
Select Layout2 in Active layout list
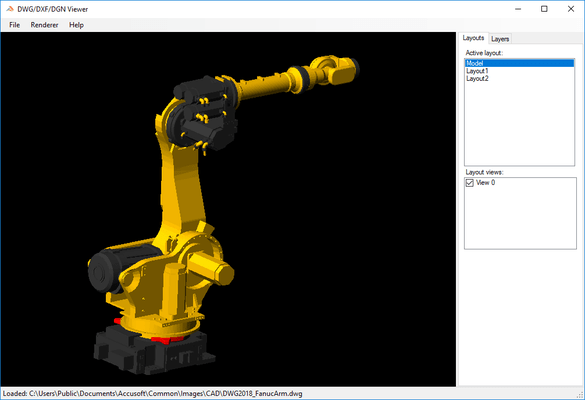pos(519,78)
